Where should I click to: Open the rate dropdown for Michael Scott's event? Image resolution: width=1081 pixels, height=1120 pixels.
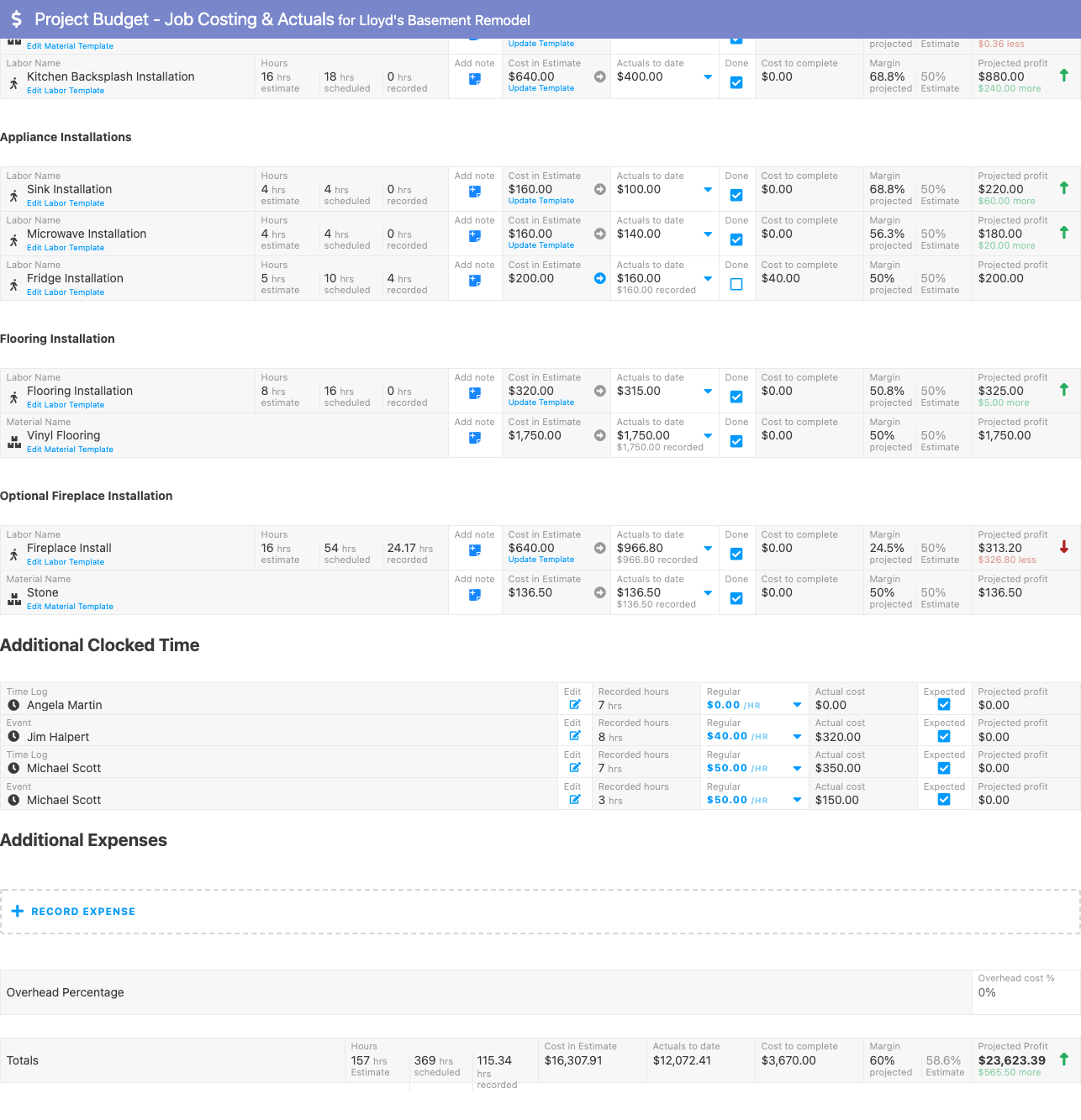pos(797,799)
